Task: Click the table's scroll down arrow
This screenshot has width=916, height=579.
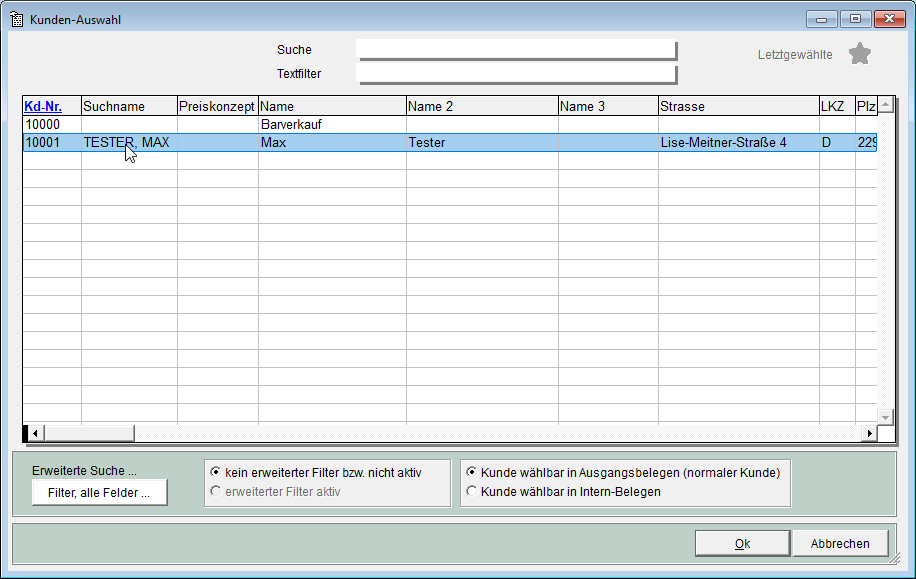Action: pyautogui.click(x=886, y=417)
